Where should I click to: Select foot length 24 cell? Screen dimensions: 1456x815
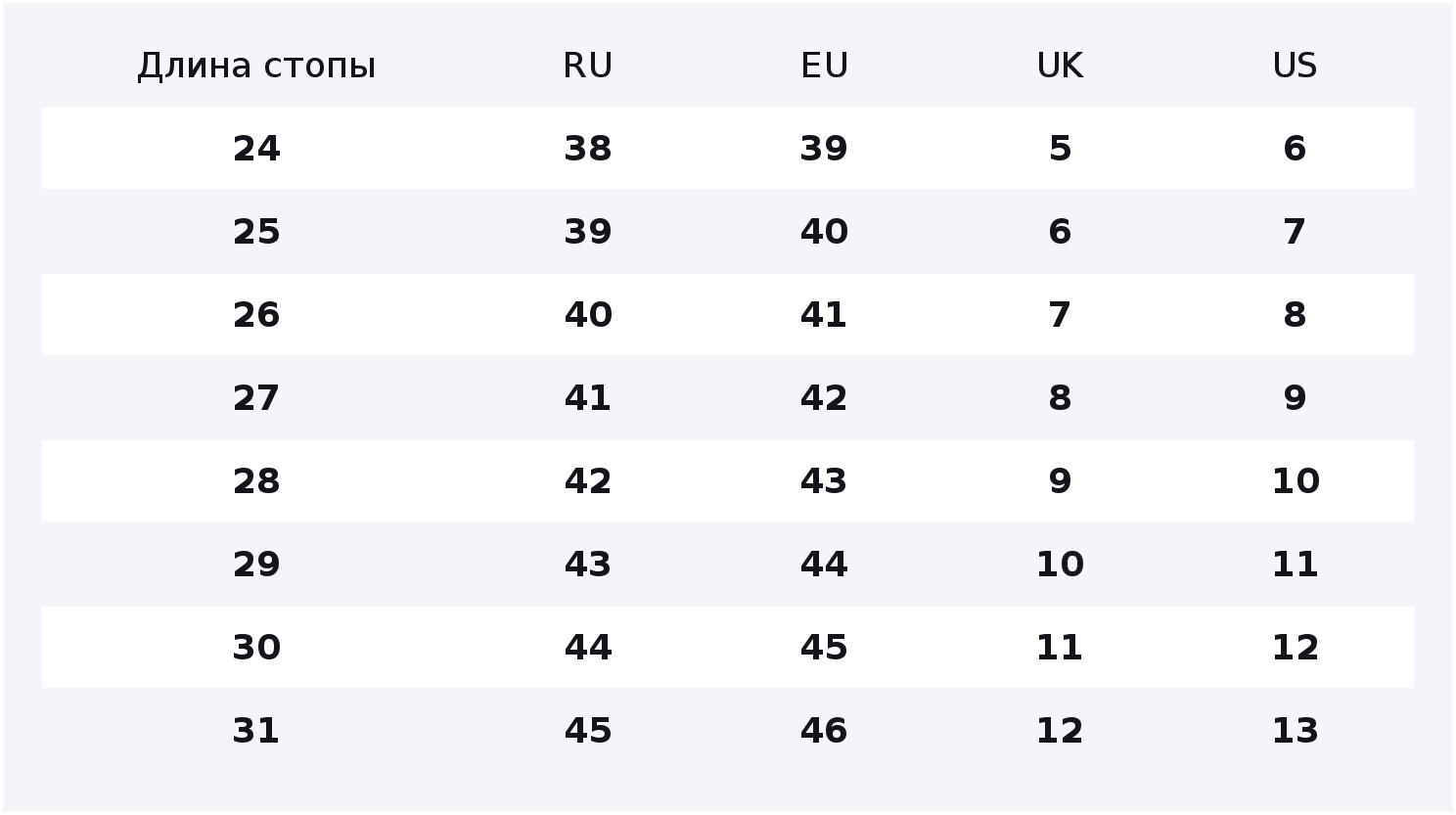(x=256, y=149)
